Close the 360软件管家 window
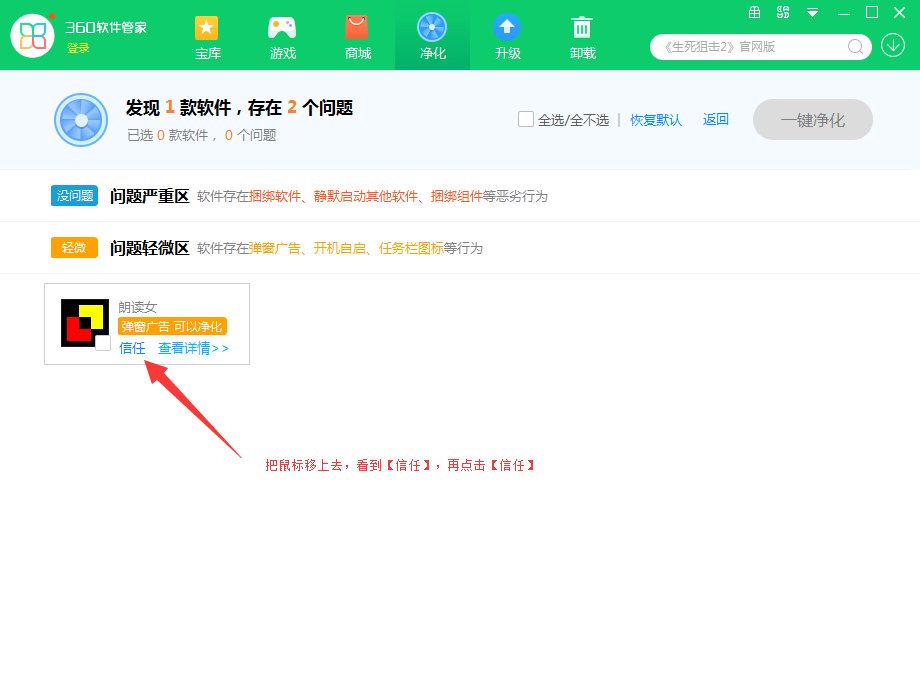The image size is (920, 680). (x=899, y=12)
